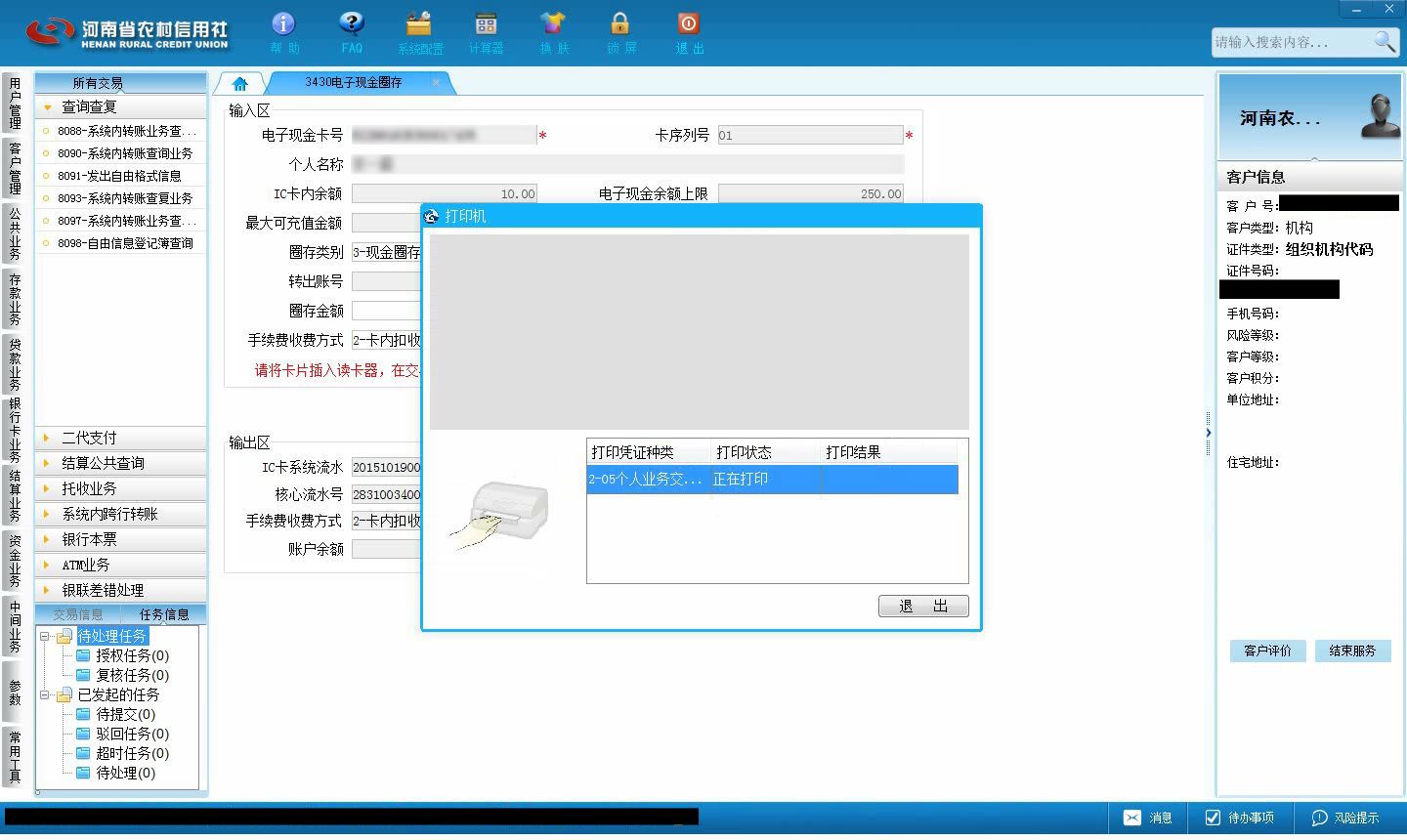This screenshot has height=840, width=1407.
Task: Open 8097-系统内转账业务查 transaction
Action: click(x=121, y=221)
